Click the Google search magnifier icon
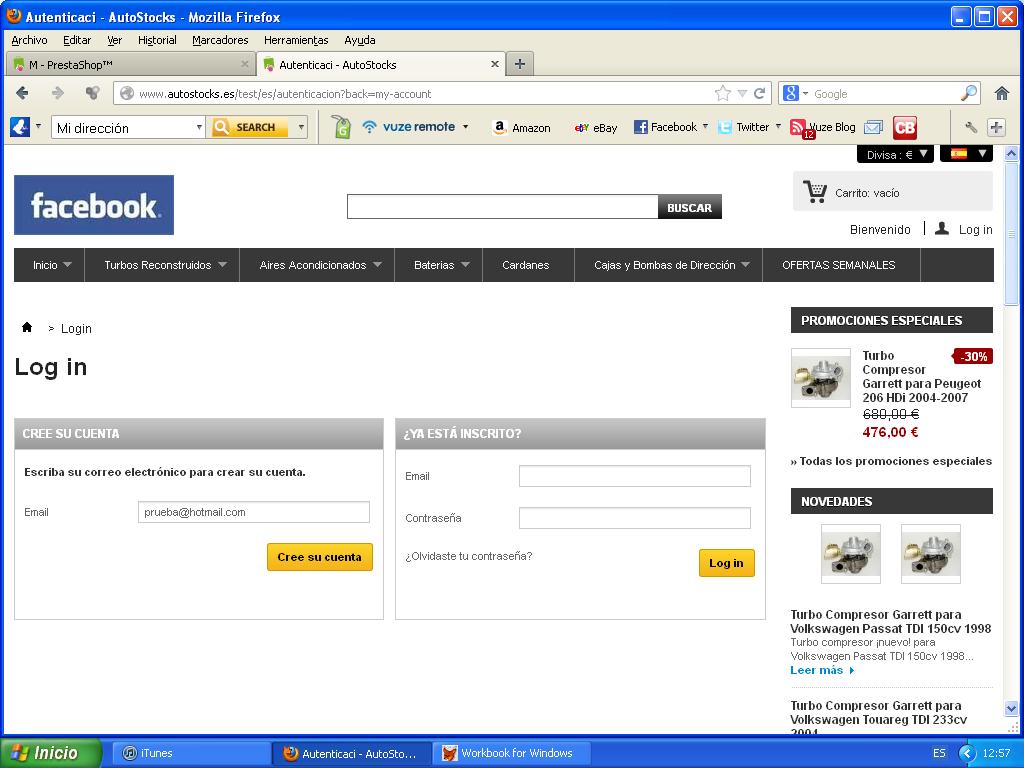1024x768 pixels. coord(969,93)
